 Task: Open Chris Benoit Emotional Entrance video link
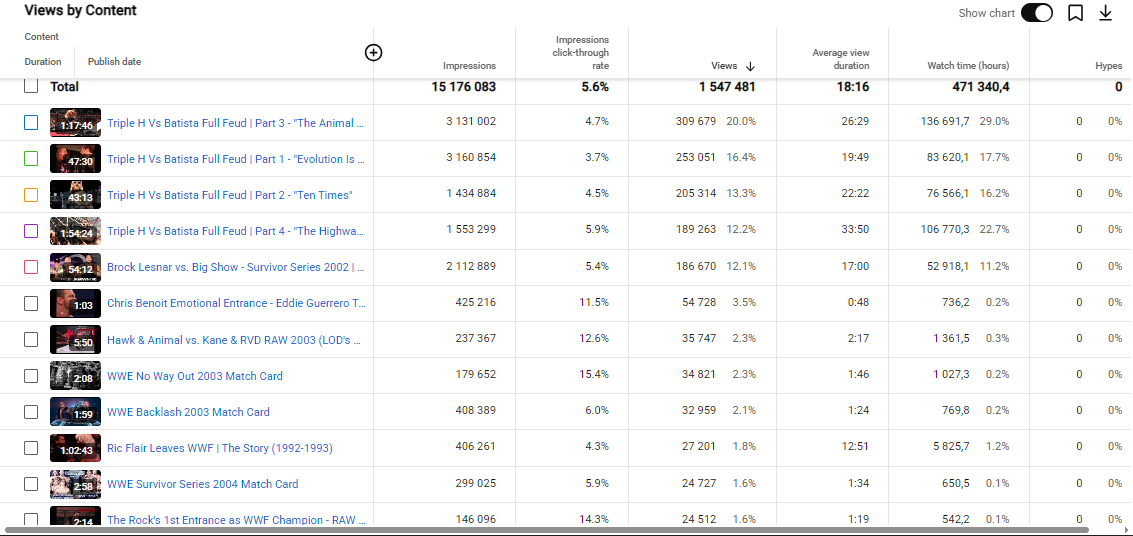point(236,303)
